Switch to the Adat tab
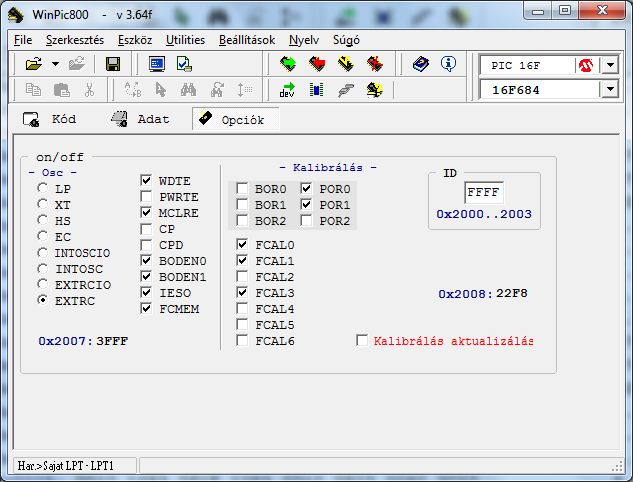Image resolution: width=633 pixels, height=482 pixels. coord(140,119)
